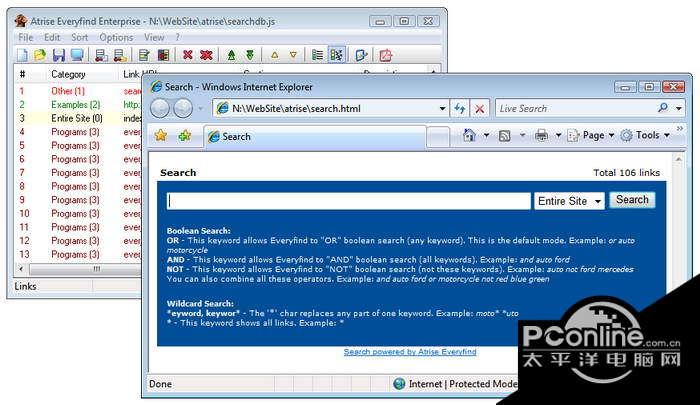The image size is (700, 405).
Task: Click the Add to Favorites icon
Action: click(184, 135)
